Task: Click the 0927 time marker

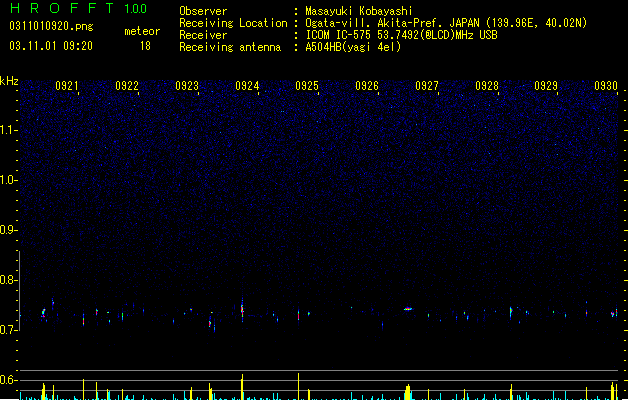Action: point(427,86)
